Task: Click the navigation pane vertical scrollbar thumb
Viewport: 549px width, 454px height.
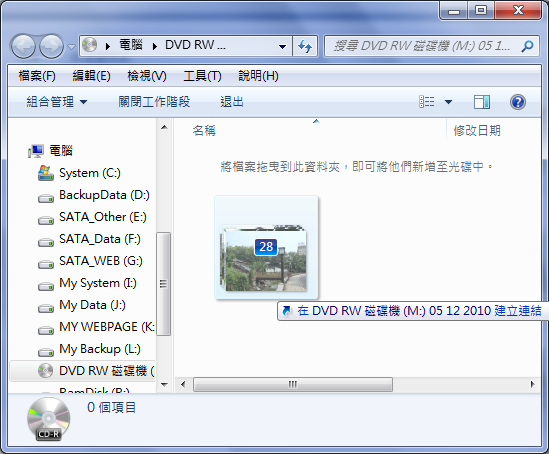Action: 164,284
